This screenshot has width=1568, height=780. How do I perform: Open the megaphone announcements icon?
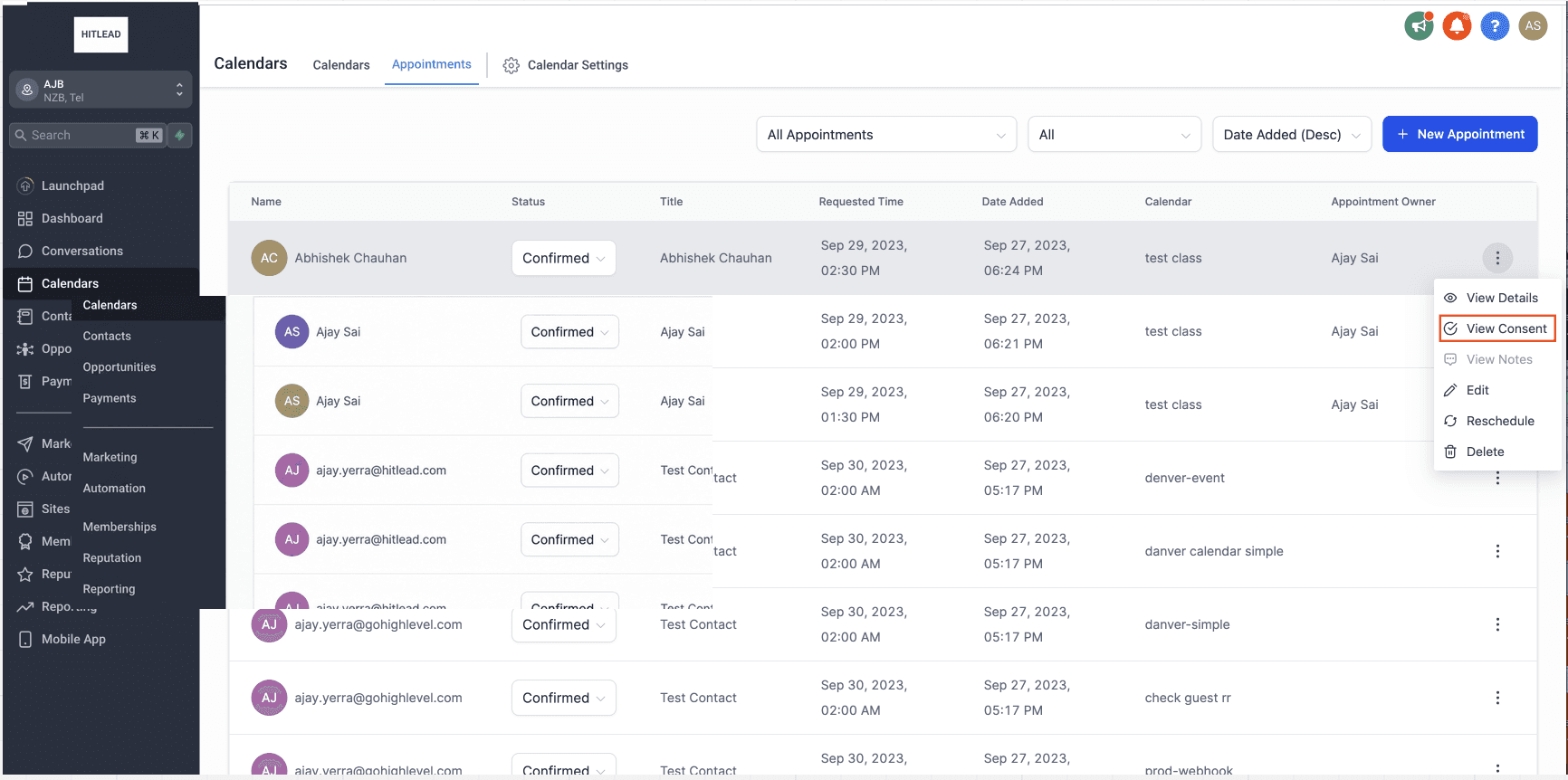pyautogui.click(x=1419, y=26)
